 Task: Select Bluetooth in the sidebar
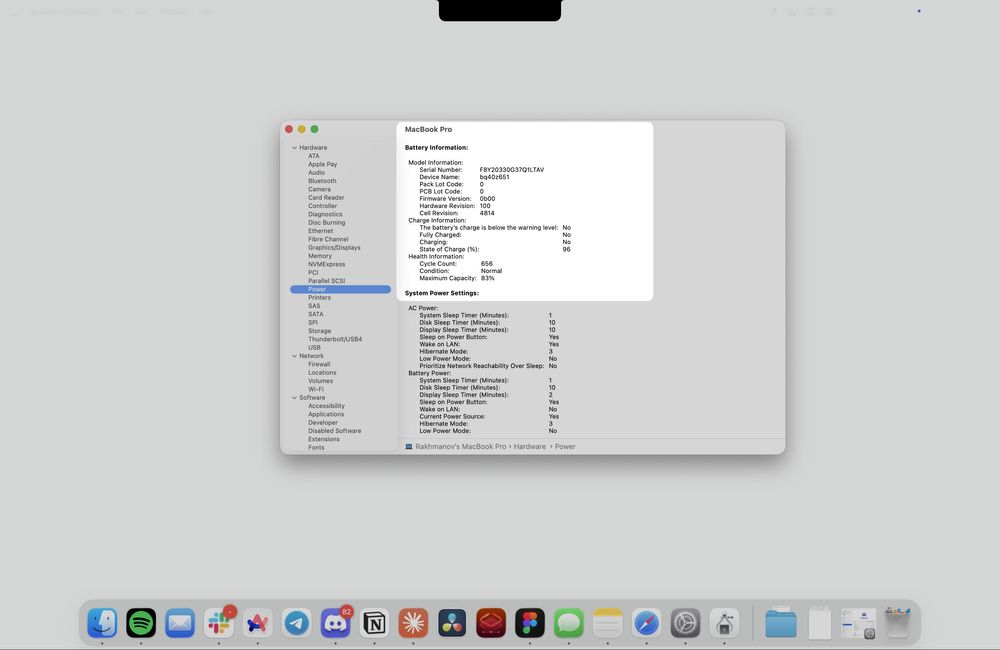pos(322,181)
